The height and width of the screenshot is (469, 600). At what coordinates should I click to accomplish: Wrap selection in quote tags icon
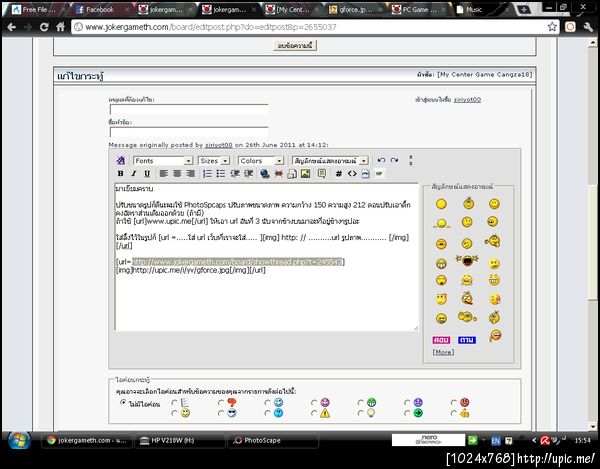click(x=322, y=174)
